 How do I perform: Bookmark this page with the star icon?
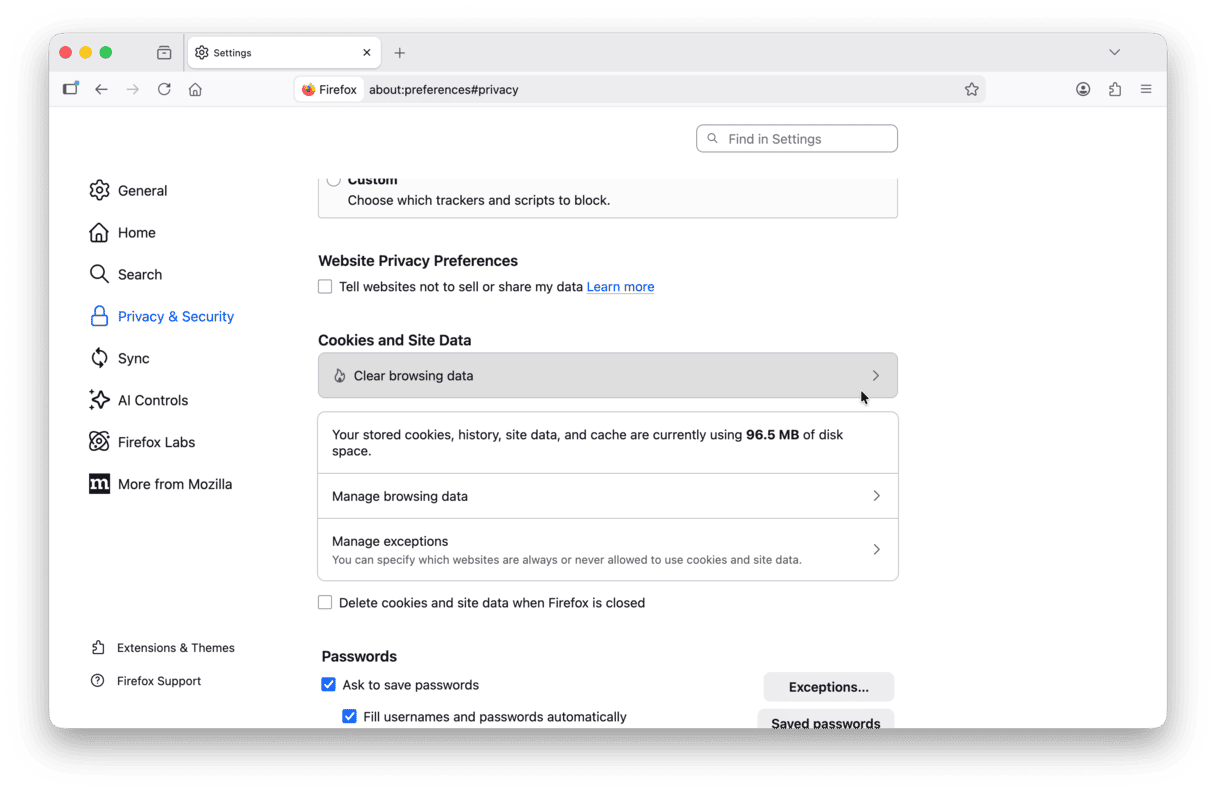pos(971,89)
